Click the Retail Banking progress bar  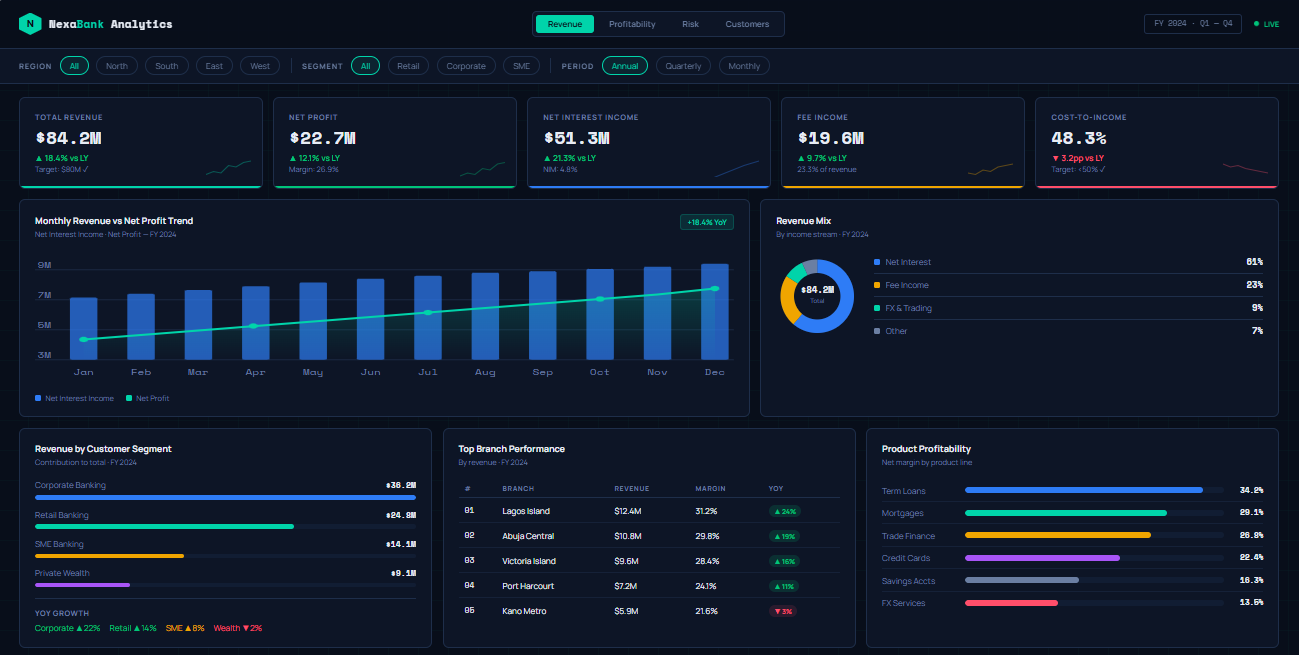[x=225, y=526]
